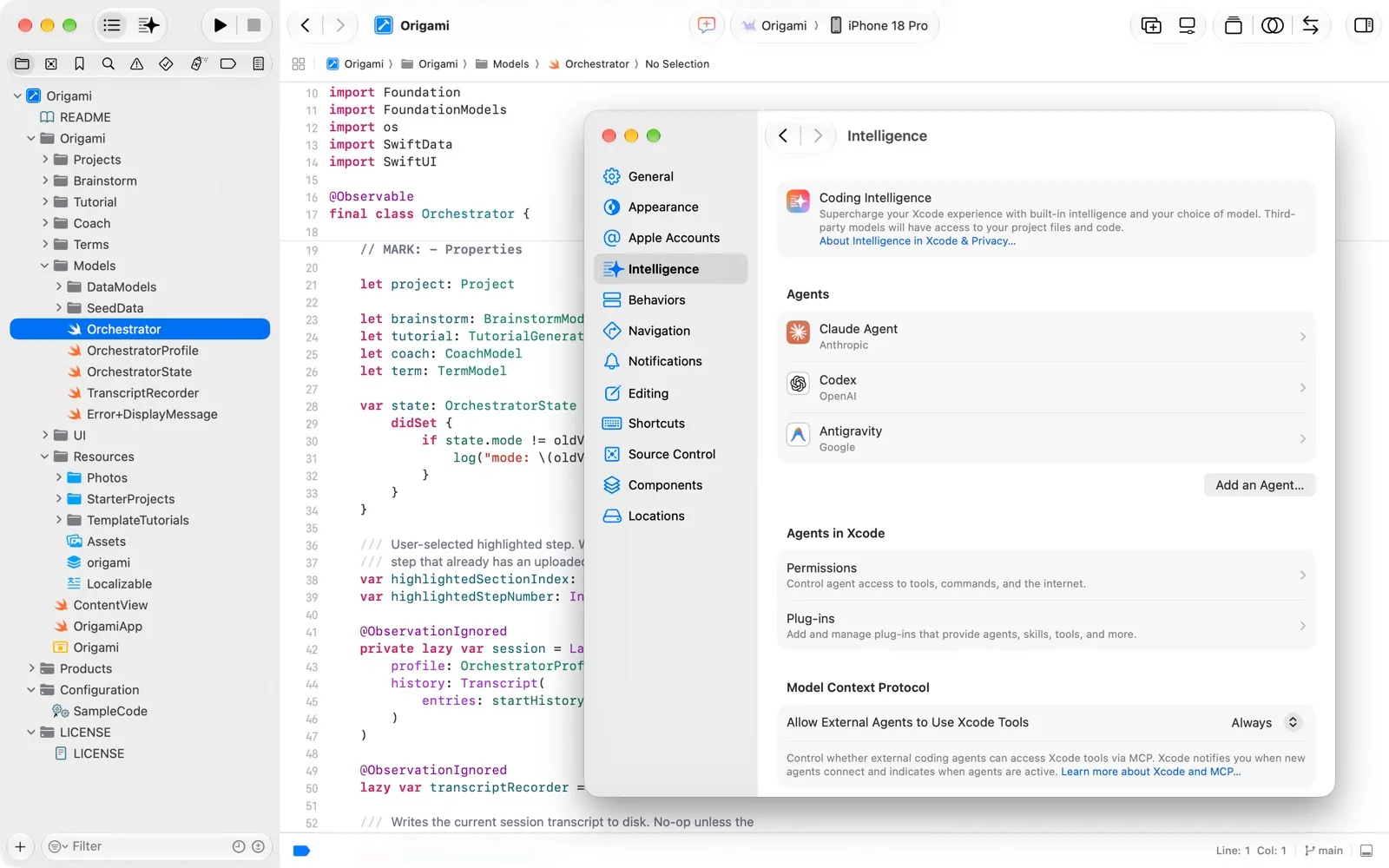This screenshot has width=1389, height=868.
Task: Click the related items grid icon
Action: [x=299, y=64]
